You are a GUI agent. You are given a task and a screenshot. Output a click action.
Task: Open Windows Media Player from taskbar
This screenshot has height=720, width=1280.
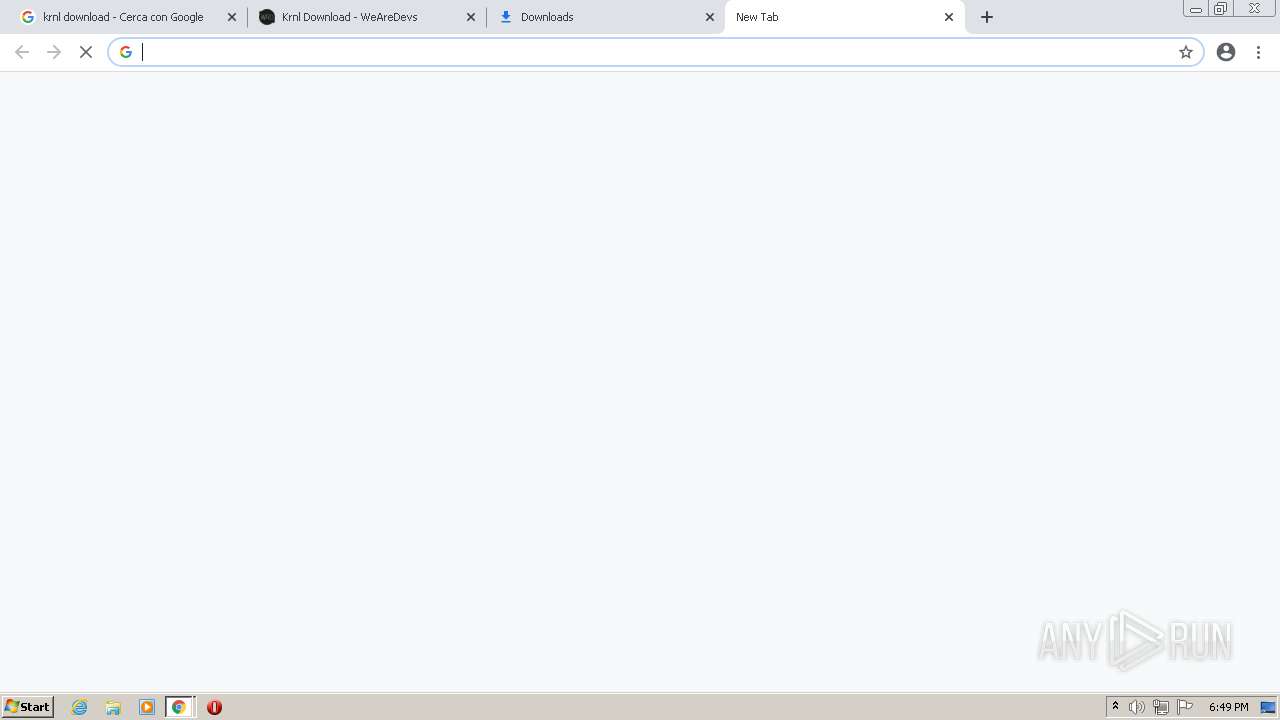147,707
